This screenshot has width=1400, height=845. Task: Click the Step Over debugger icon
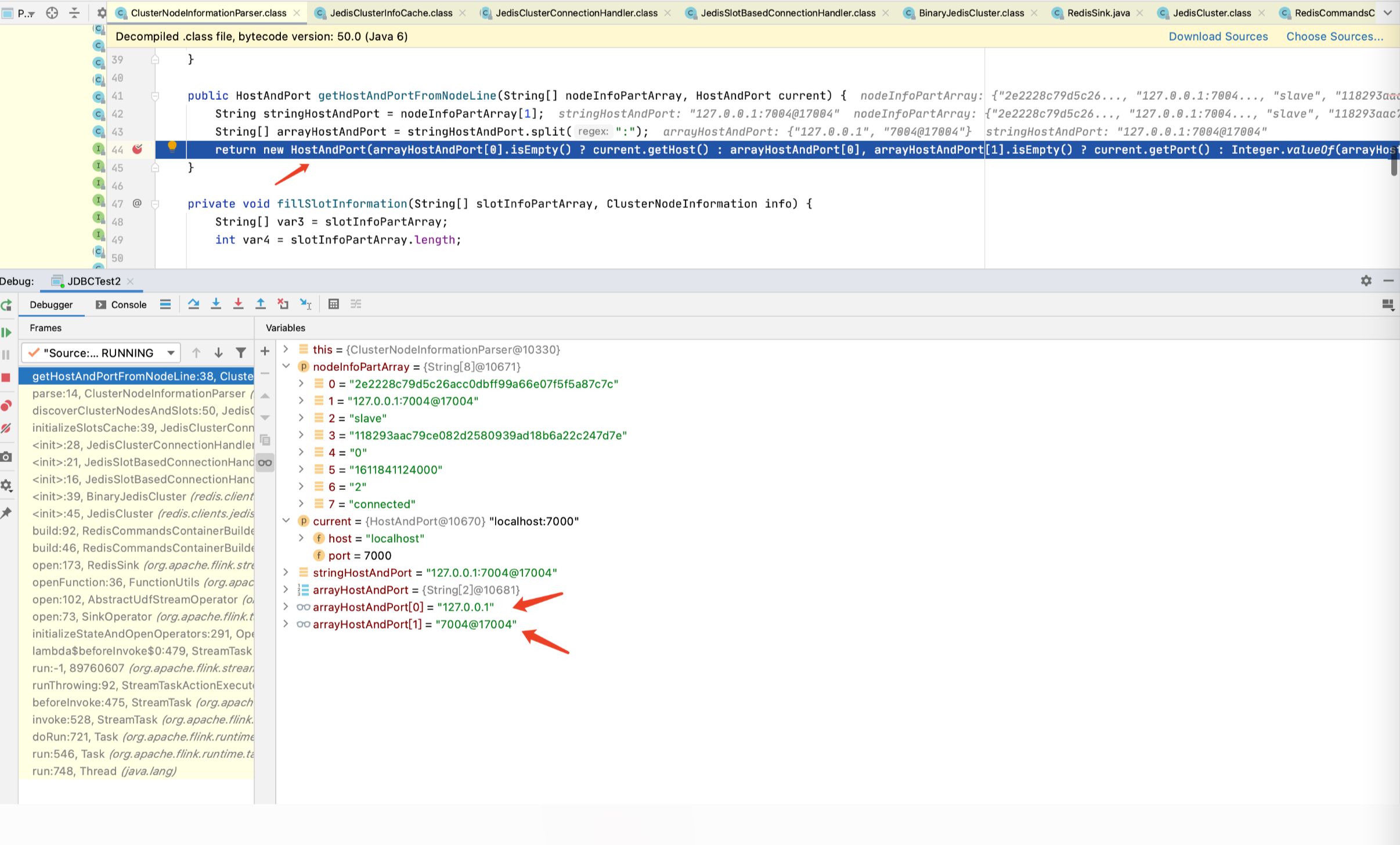(193, 304)
